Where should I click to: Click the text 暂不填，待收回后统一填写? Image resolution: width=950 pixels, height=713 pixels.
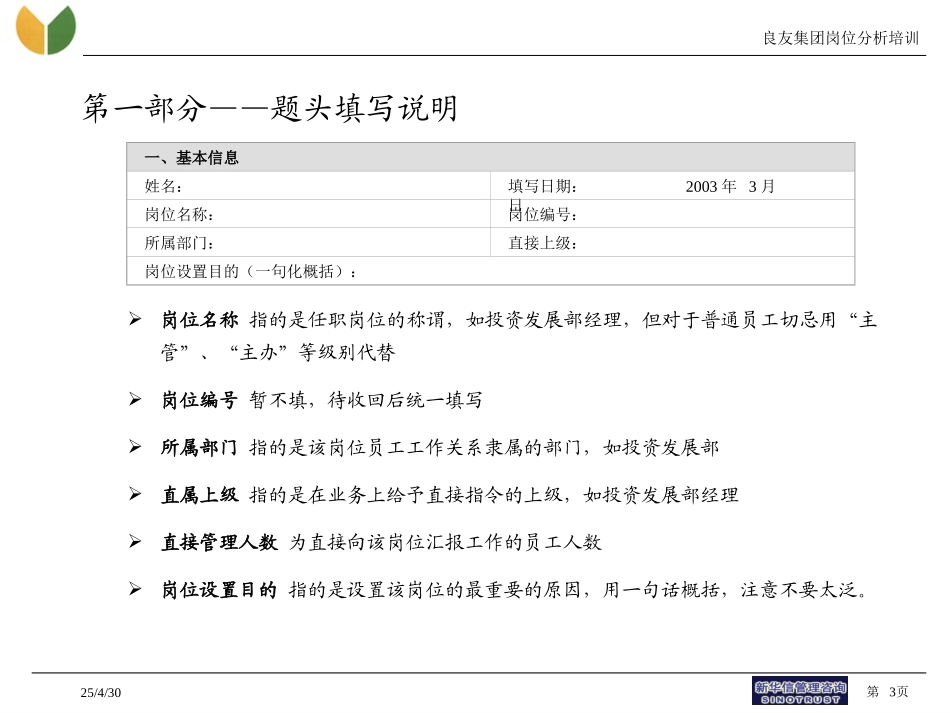tap(366, 400)
